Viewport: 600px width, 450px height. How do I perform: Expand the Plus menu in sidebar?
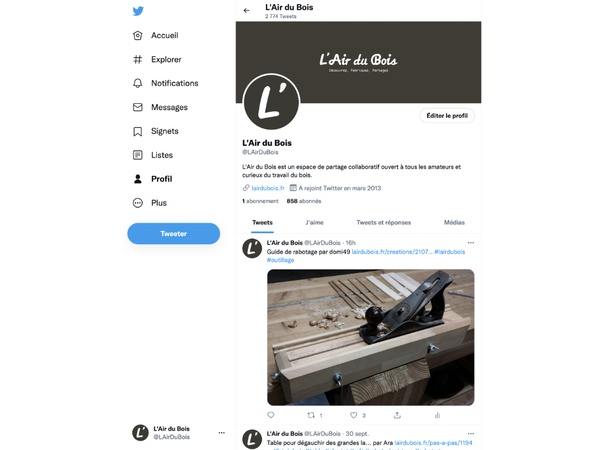pos(150,203)
